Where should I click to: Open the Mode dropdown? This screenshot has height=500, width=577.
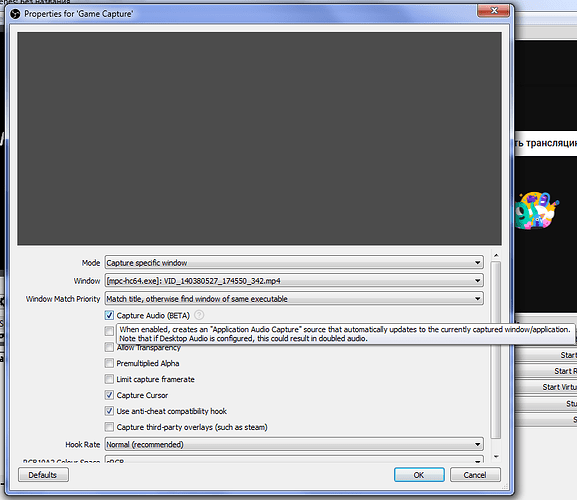294,263
